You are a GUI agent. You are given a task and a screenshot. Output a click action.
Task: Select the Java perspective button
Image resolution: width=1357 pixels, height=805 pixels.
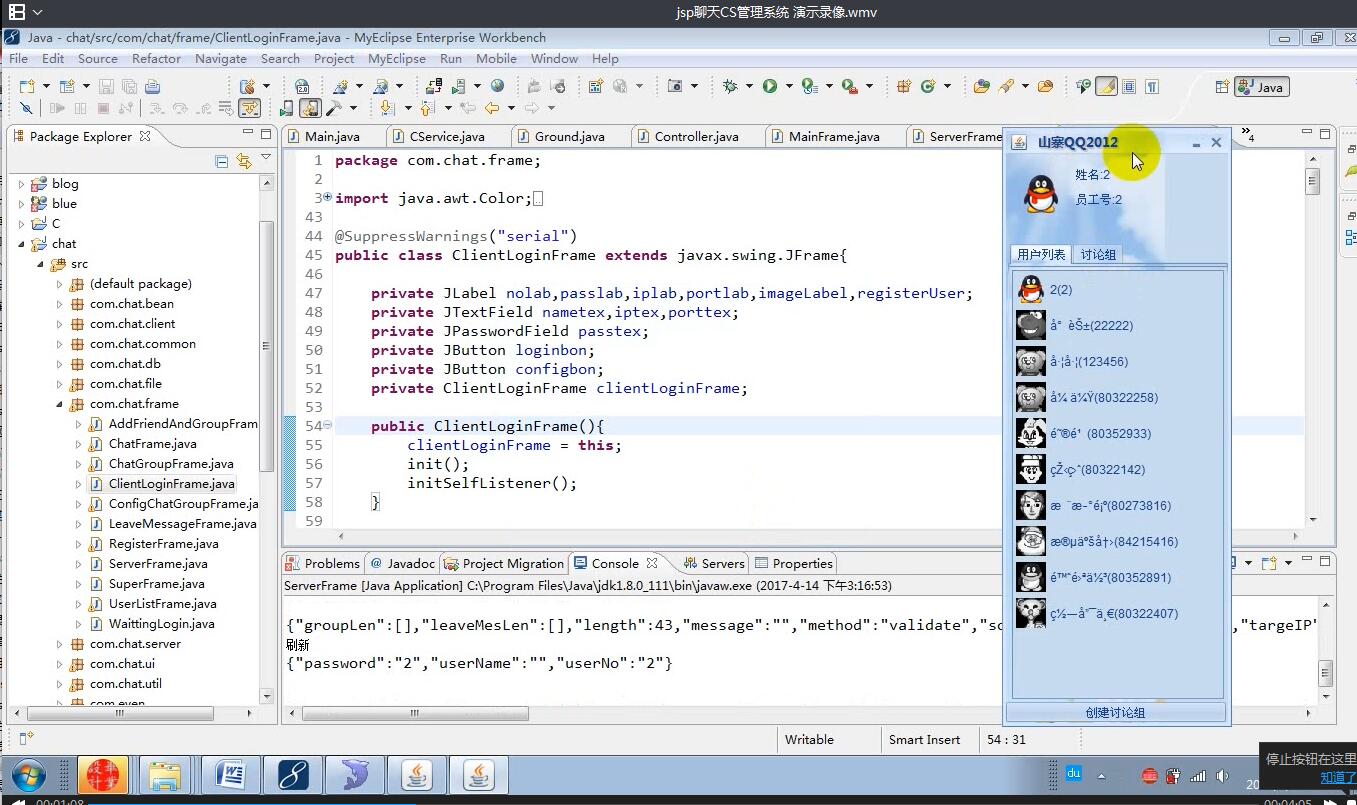point(1263,87)
